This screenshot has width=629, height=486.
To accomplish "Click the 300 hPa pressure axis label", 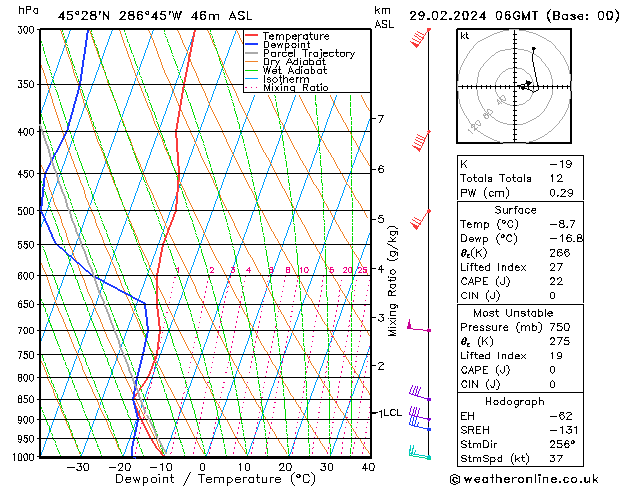I will [26, 30].
